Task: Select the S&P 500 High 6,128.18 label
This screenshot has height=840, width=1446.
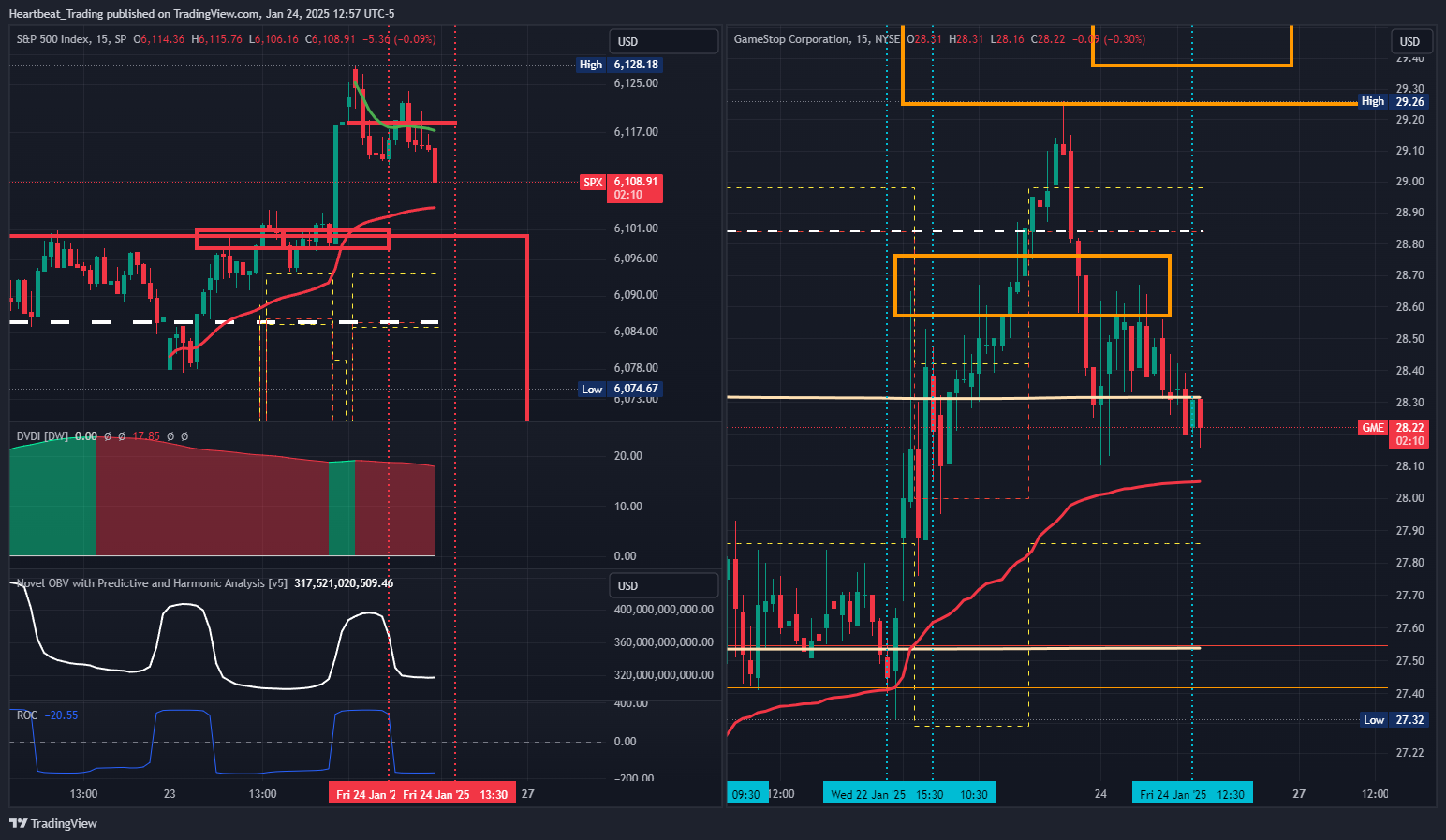Action: [x=620, y=65]
